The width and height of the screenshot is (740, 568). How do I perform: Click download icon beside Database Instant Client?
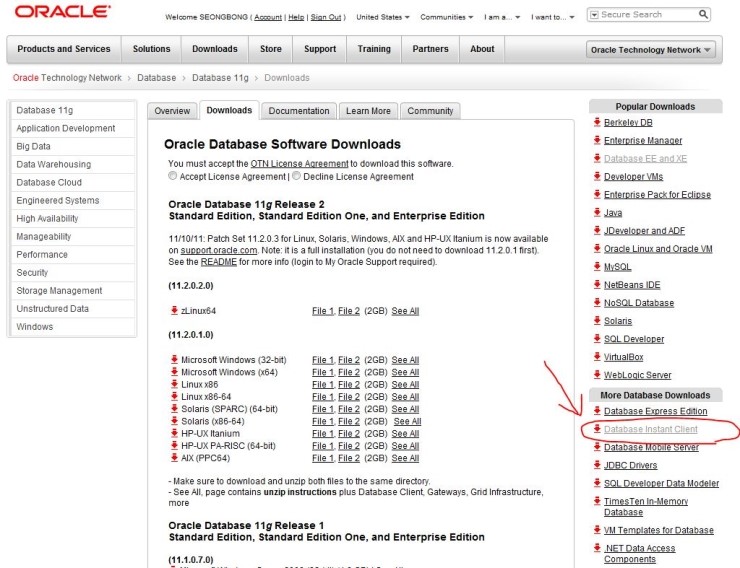pos(597,429)
